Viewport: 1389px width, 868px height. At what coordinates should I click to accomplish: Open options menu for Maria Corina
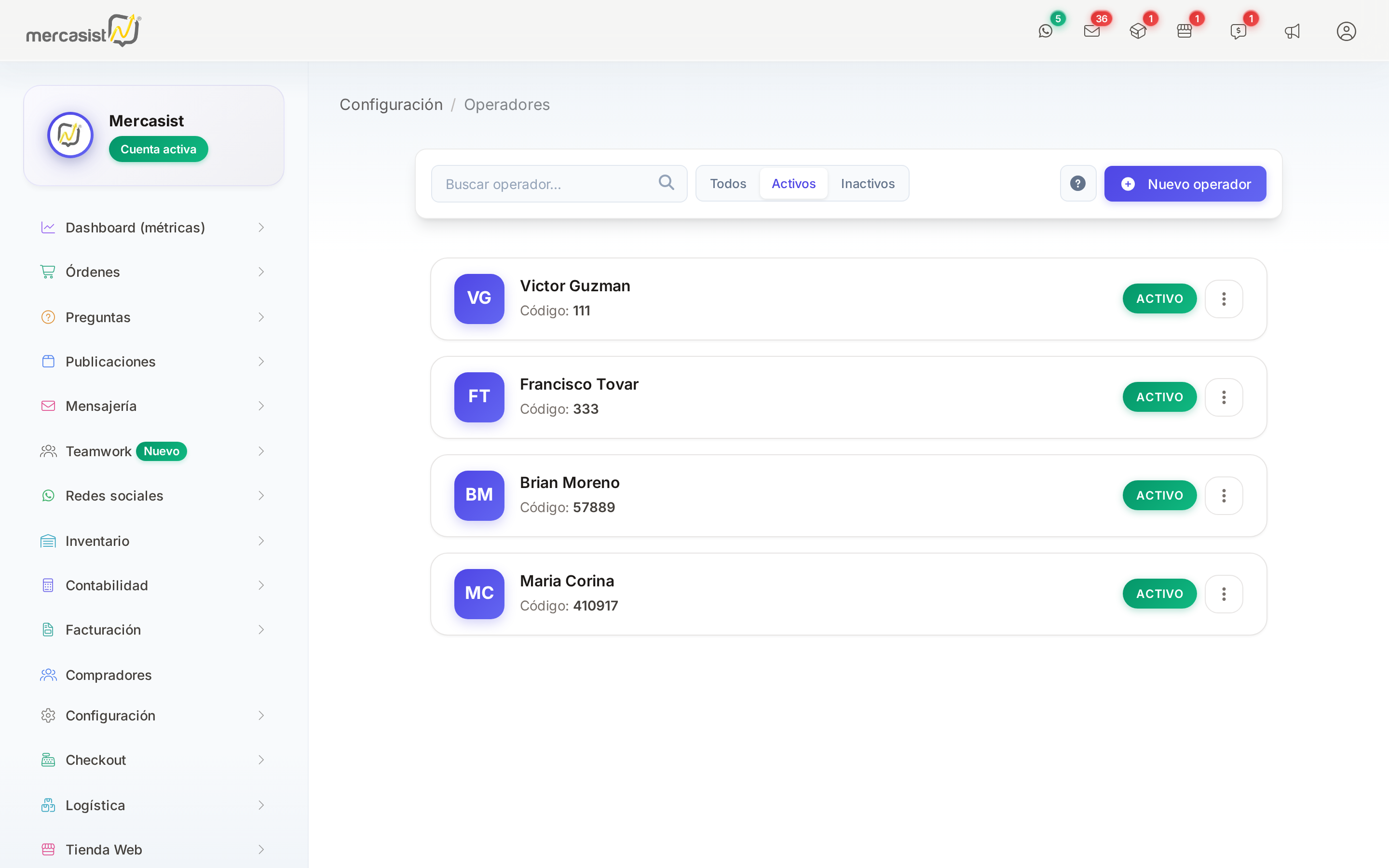point(1224,594)
